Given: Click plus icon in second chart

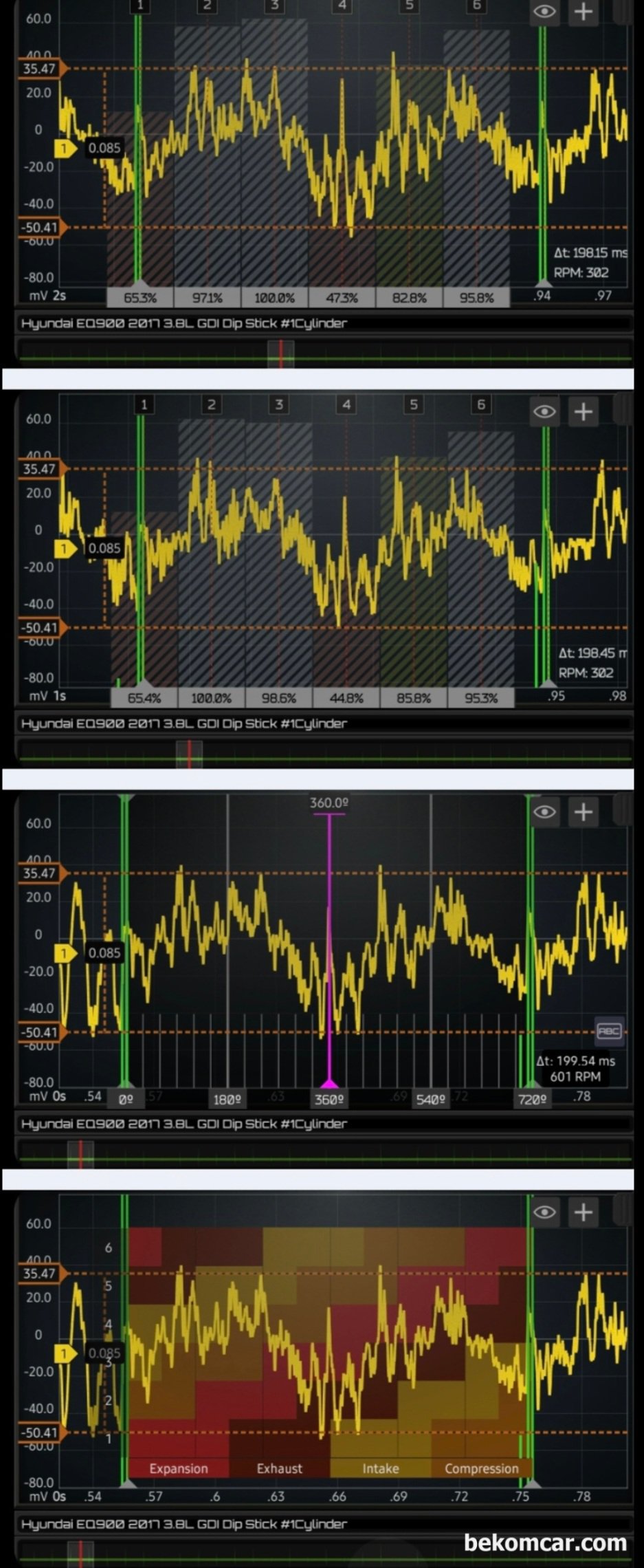Looking at the screenshot, I should click(x=583, y=411).
